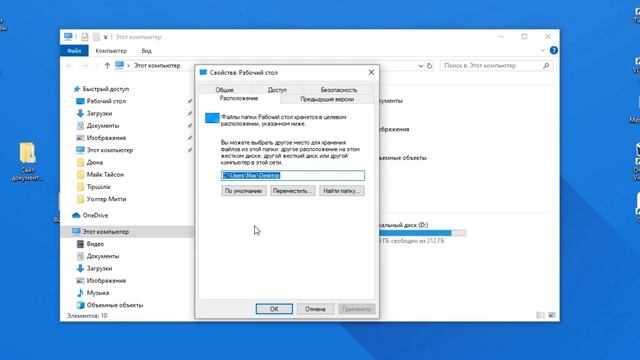Switch to Предыдущие версии tab
This screenshot has width=640, height=360.
pos(327,99)
